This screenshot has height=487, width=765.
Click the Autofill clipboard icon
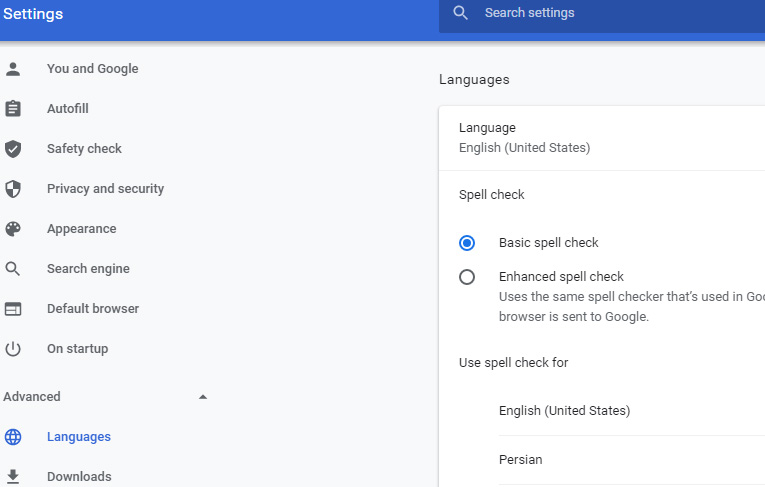click(x=13, y=109)
